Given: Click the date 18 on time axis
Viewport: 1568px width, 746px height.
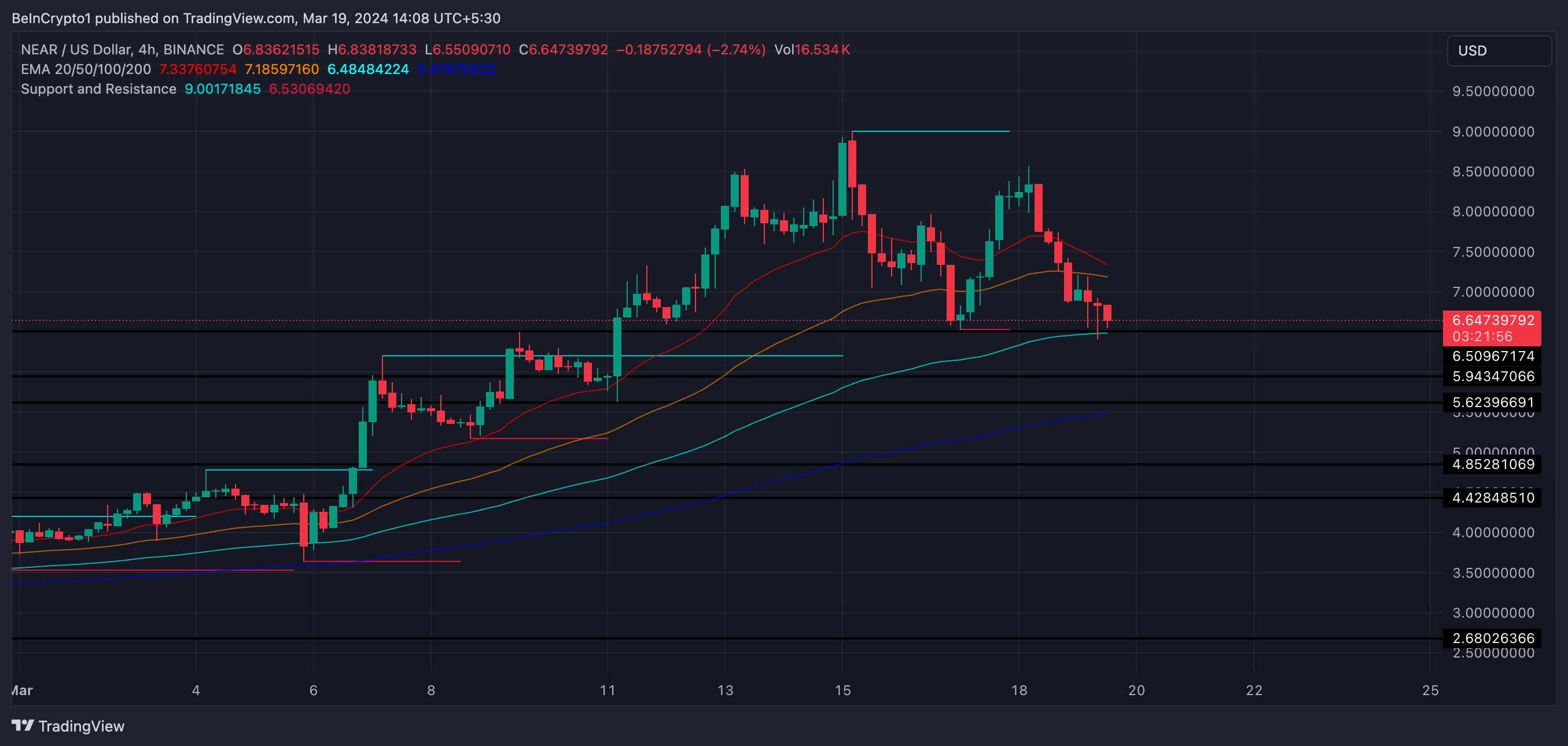Looking at the screenshot, I should pyautogui.click(x=1018, y=690).
